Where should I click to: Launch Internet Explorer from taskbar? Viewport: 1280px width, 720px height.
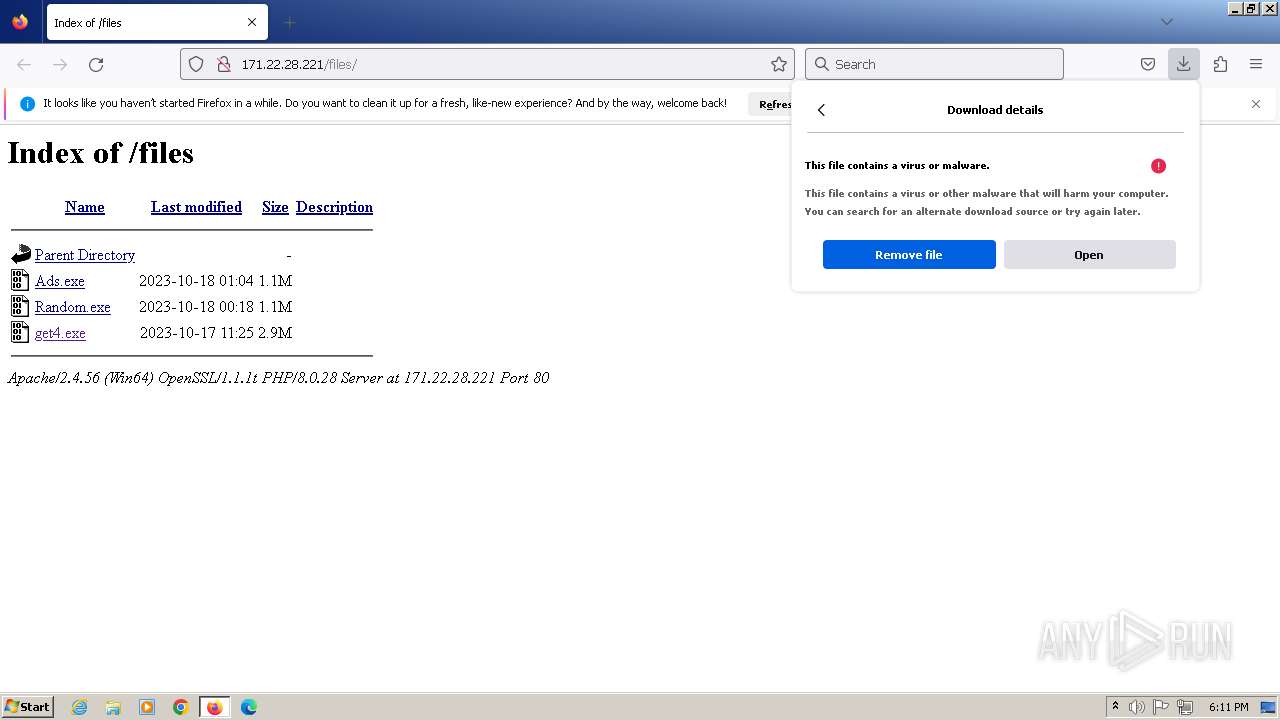click(x=80, y=707)
